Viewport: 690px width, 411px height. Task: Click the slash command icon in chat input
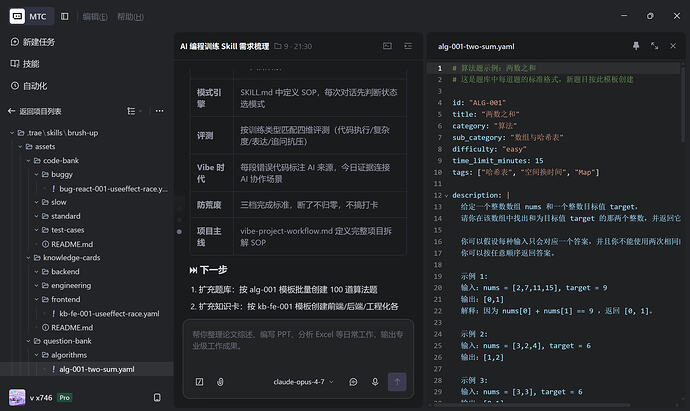[x=199, y=382]
